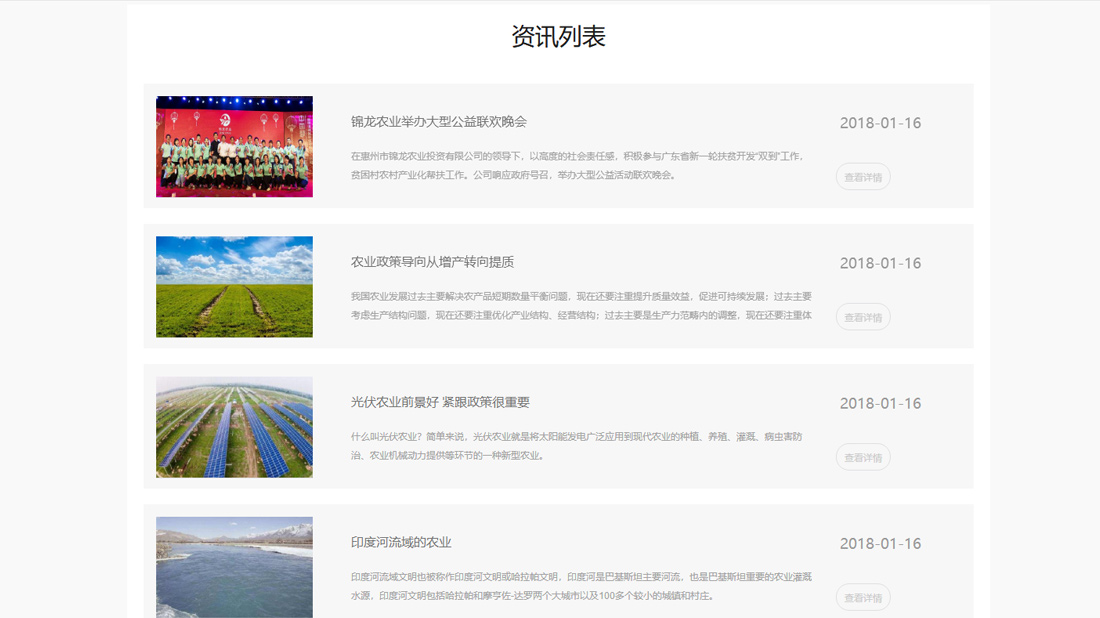The image size is (1100, 618).
Task: Click the summary text beginning 印度河流域文明
Action: [x=581, y=586]
